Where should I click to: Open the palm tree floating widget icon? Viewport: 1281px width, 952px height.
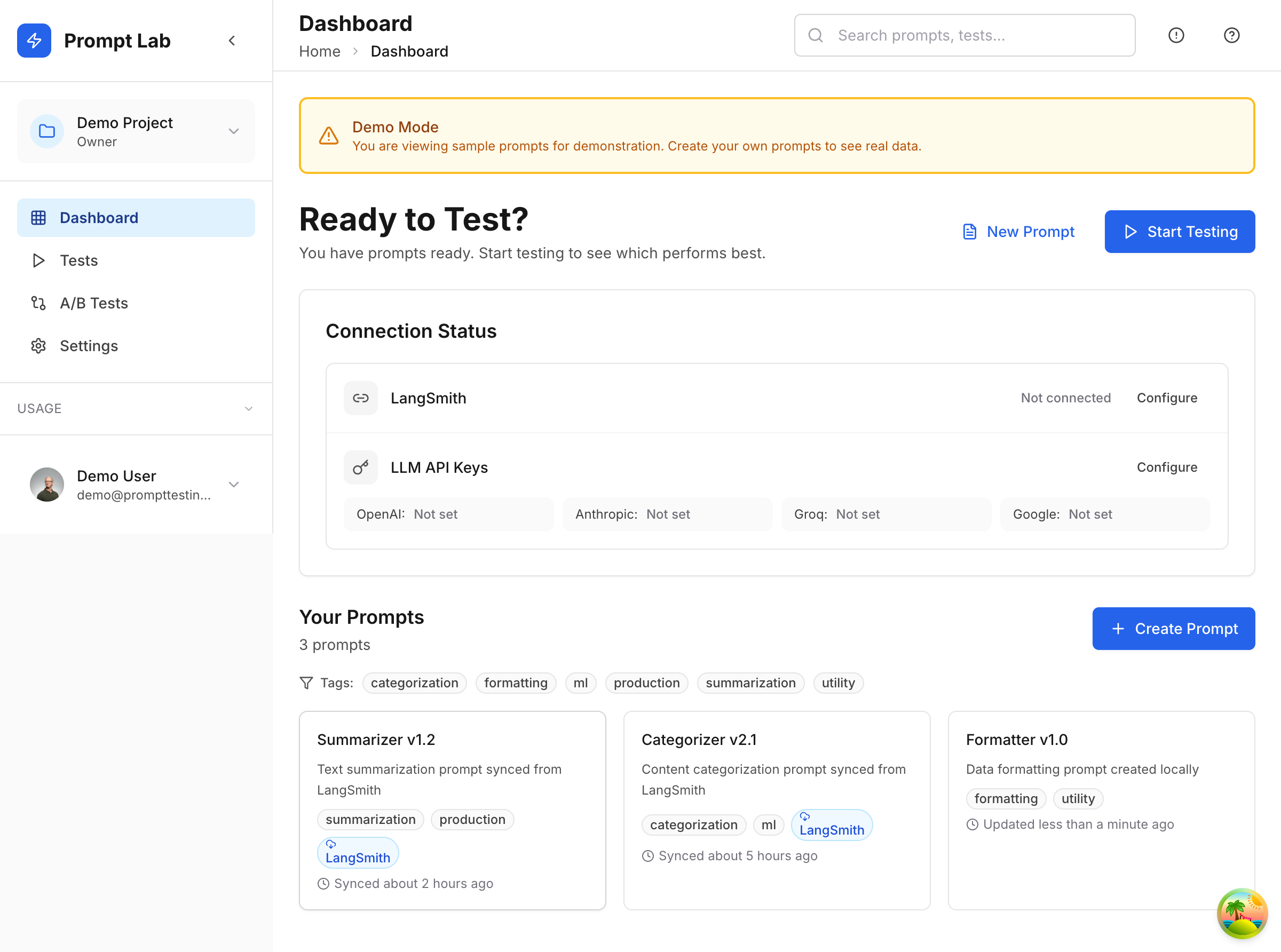coord(1242,914)
